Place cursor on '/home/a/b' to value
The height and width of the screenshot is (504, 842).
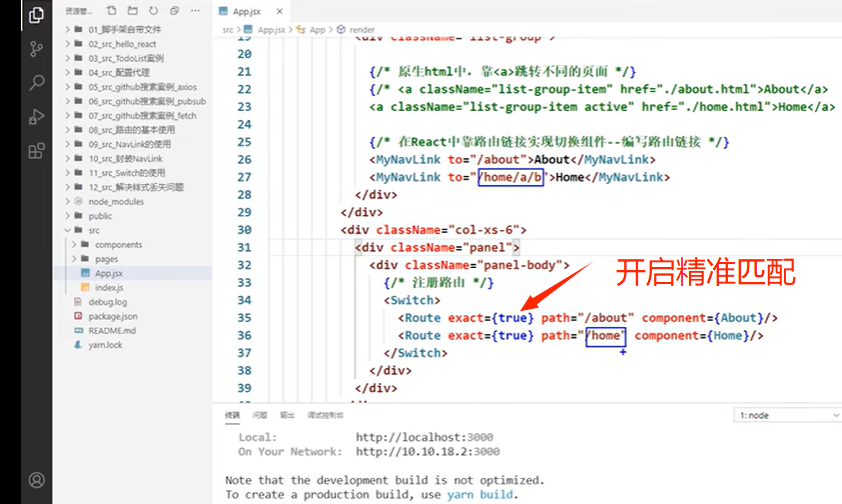tap(511, 177)
